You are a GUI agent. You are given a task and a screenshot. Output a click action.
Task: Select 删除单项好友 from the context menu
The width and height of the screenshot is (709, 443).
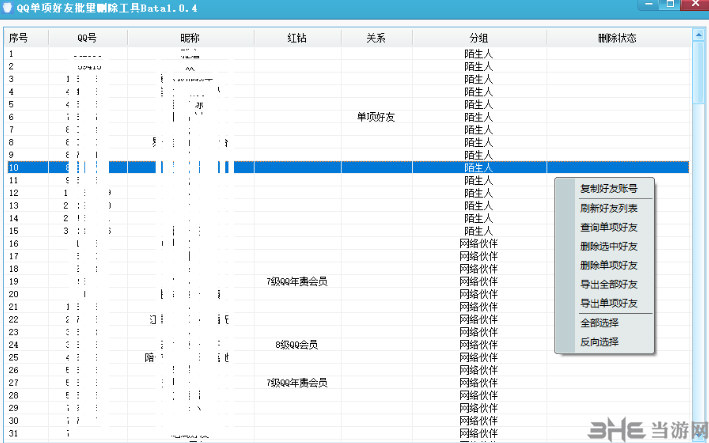608,265
